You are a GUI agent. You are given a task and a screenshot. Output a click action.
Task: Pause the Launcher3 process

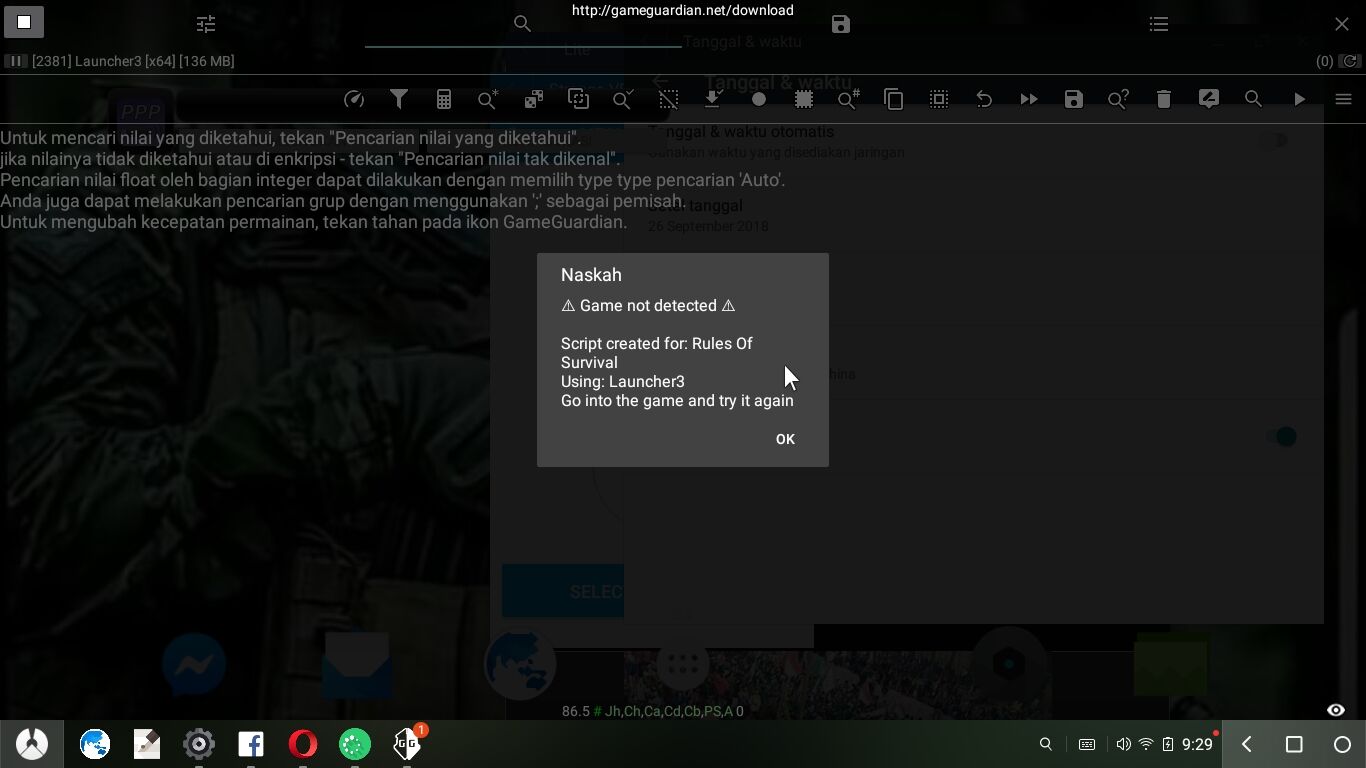click(x=15, y=61)
